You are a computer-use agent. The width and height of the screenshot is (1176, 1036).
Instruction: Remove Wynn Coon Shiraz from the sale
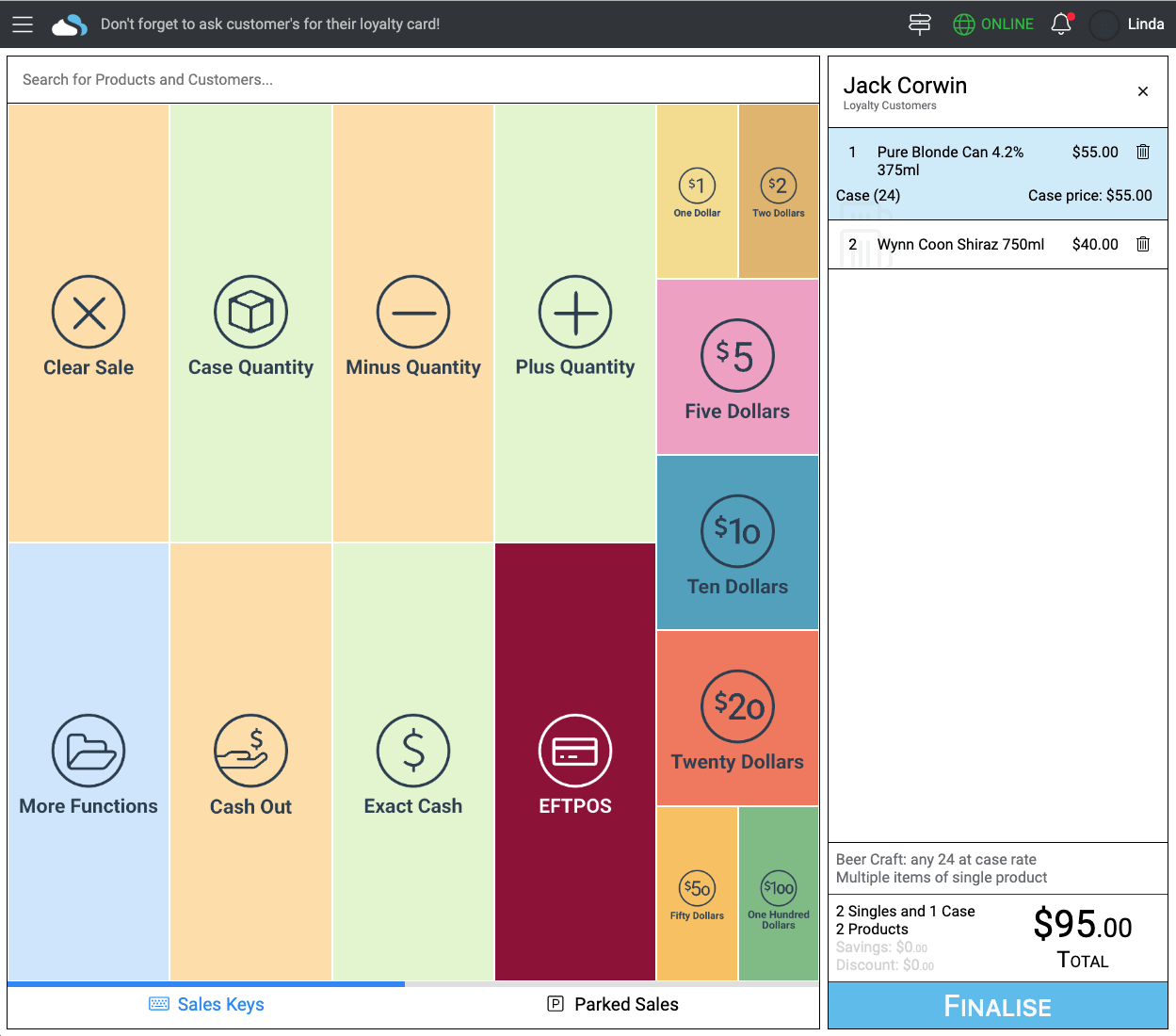click(1142, 244)
